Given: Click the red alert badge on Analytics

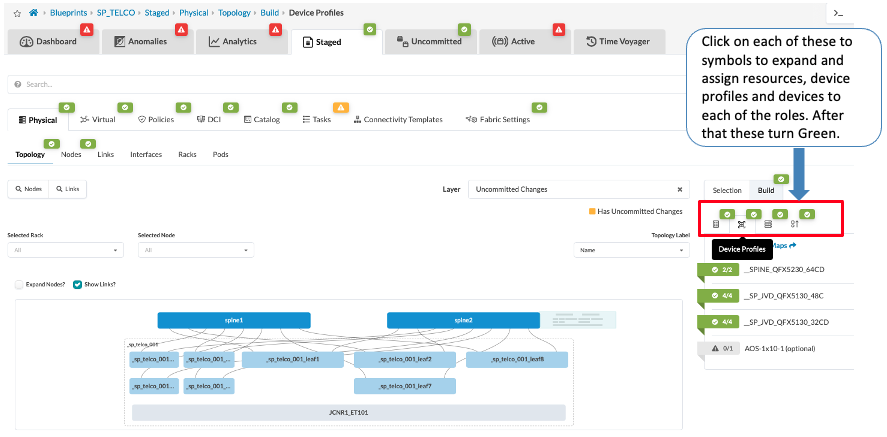Looking at the screenshot, I should (x=275, y=28).
